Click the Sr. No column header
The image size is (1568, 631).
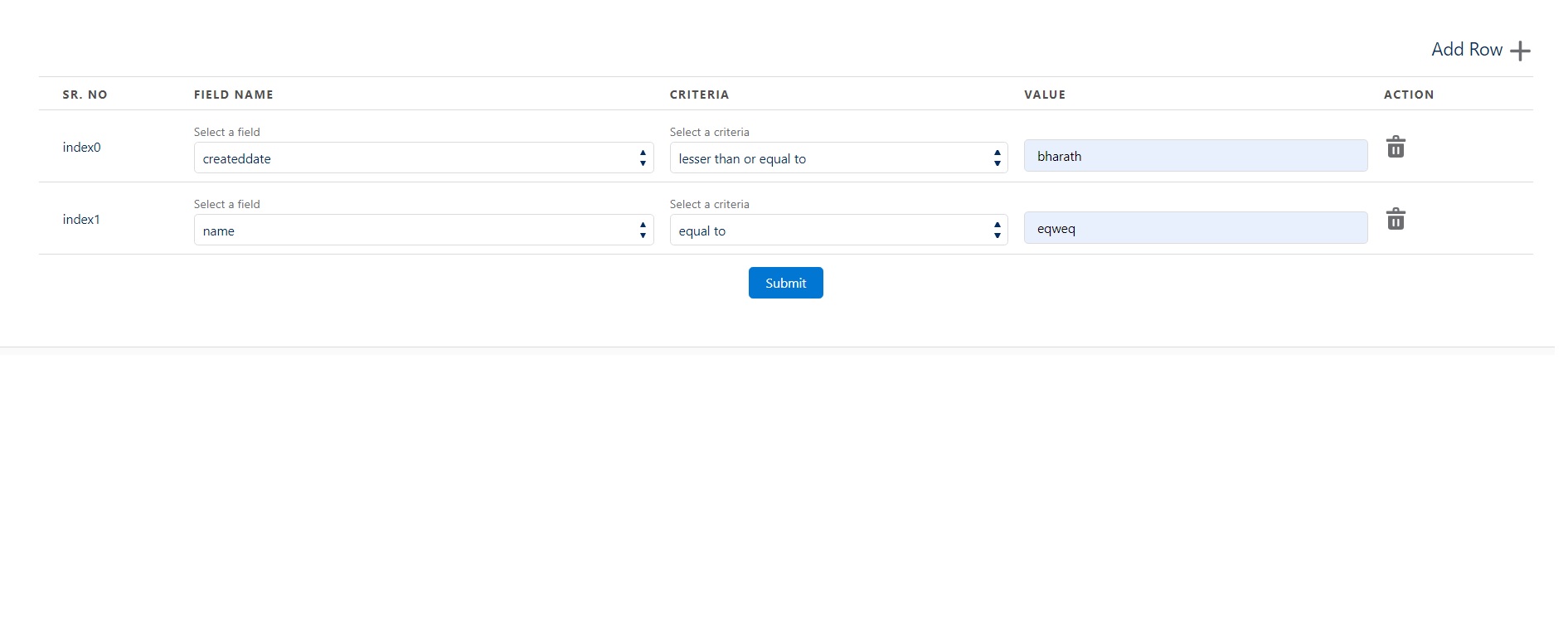(x=85, y=95)
